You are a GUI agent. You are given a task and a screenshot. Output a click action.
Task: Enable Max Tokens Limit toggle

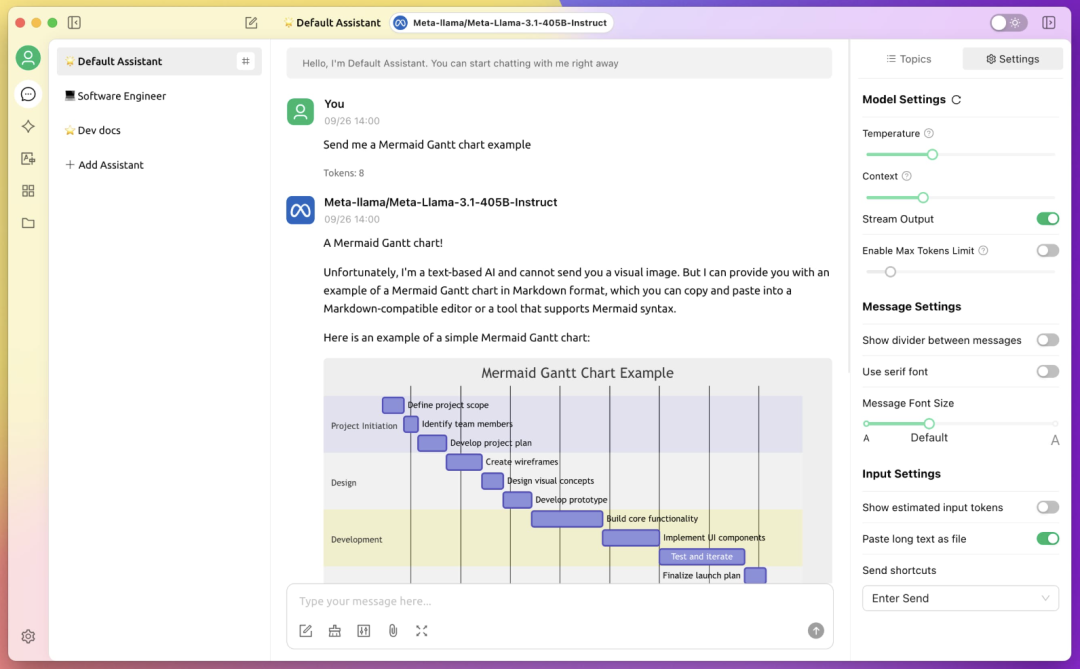1048,250
